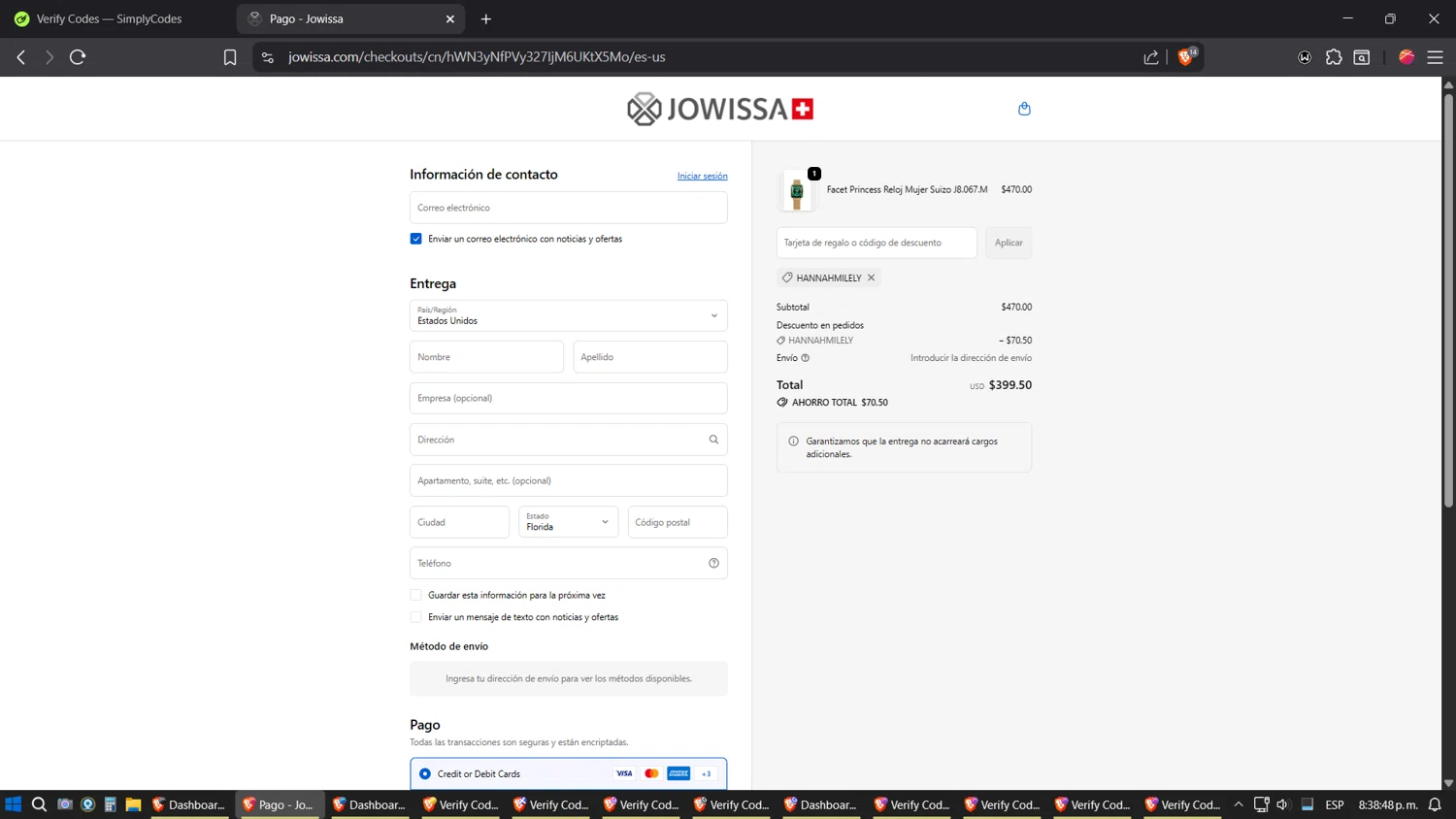Show hidden system tray icons
The image size is (1456, 819).
[x=1239, y=804]
